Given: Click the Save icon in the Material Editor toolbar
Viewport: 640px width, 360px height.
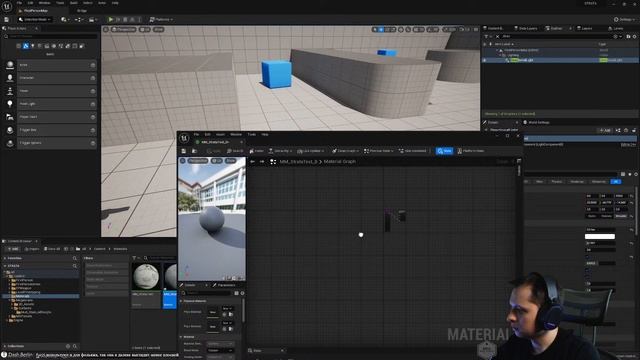Looking at the screenshot, I should point(184,151).
